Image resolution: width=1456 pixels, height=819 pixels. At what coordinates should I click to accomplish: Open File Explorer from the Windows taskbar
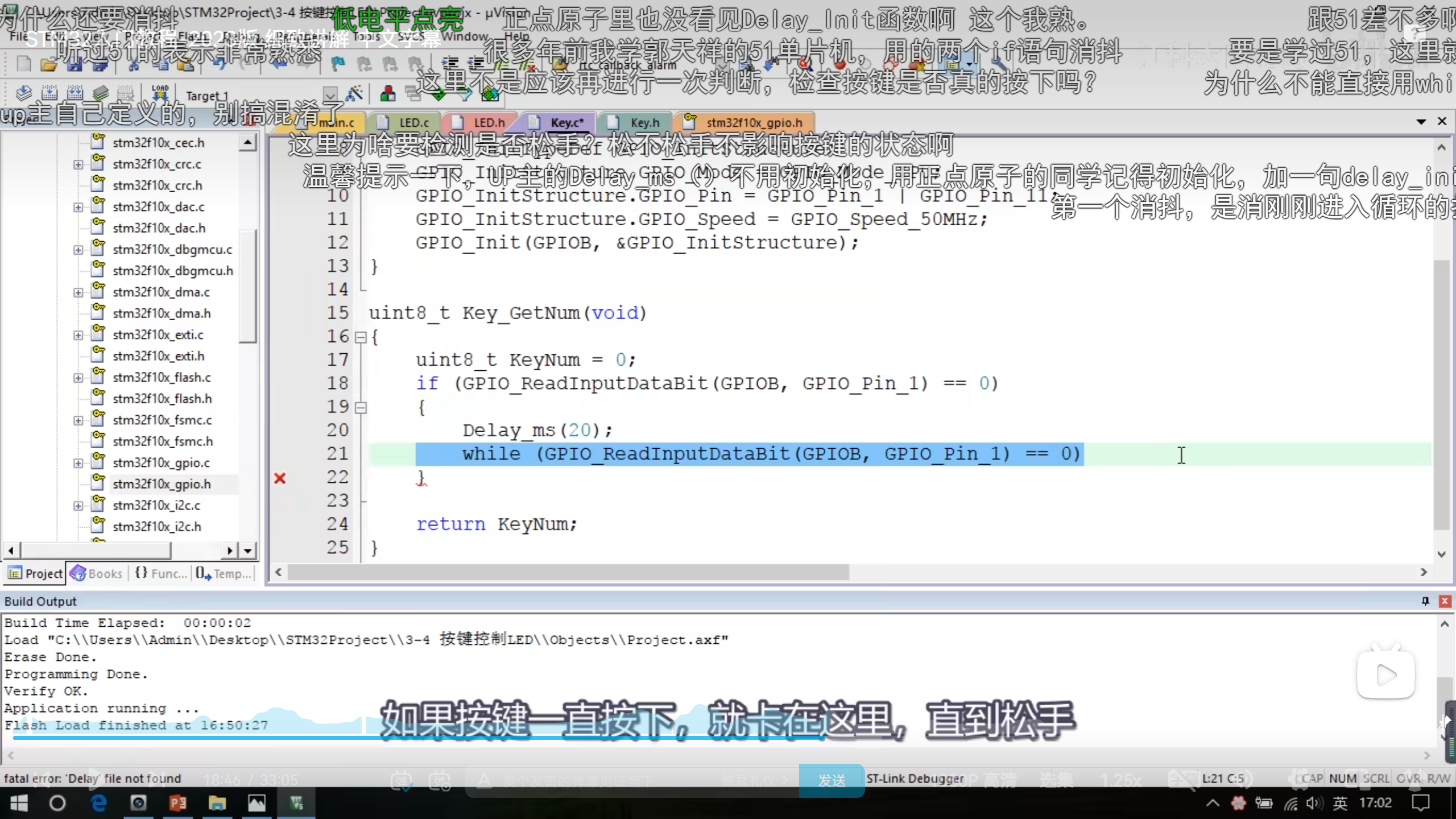217,803
